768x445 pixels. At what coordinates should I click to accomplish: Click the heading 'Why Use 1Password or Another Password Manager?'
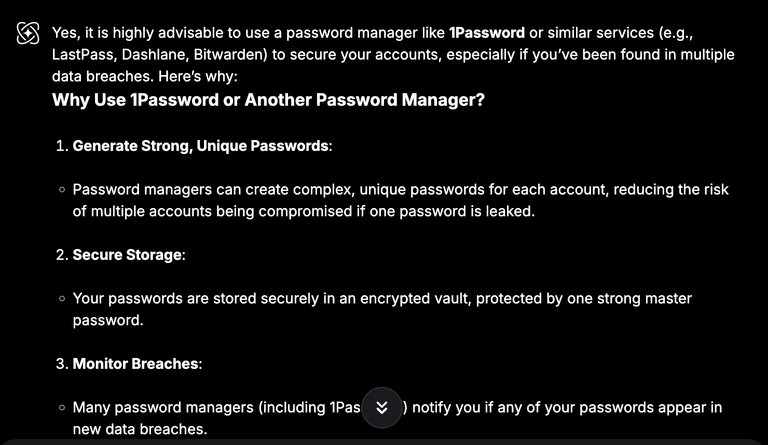pos(268,100)
